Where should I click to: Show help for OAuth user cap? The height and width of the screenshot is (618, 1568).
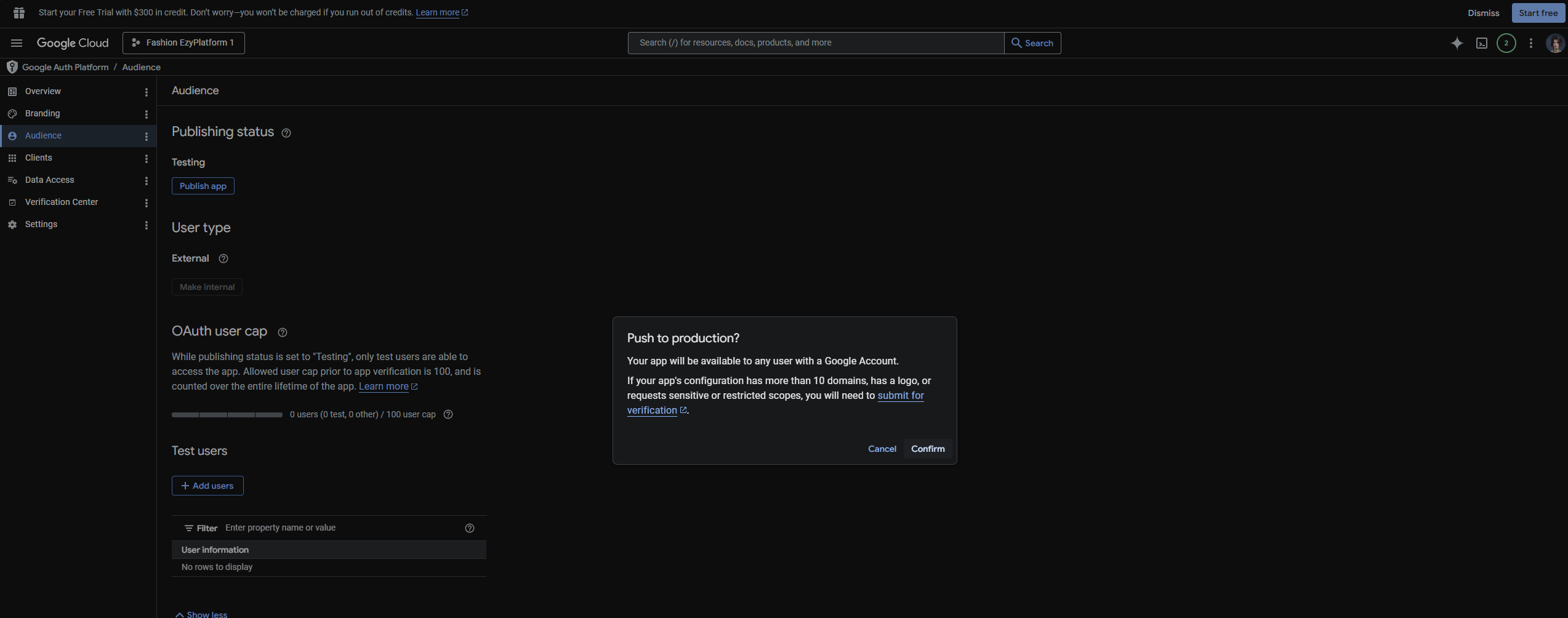(x=283, y=332)
